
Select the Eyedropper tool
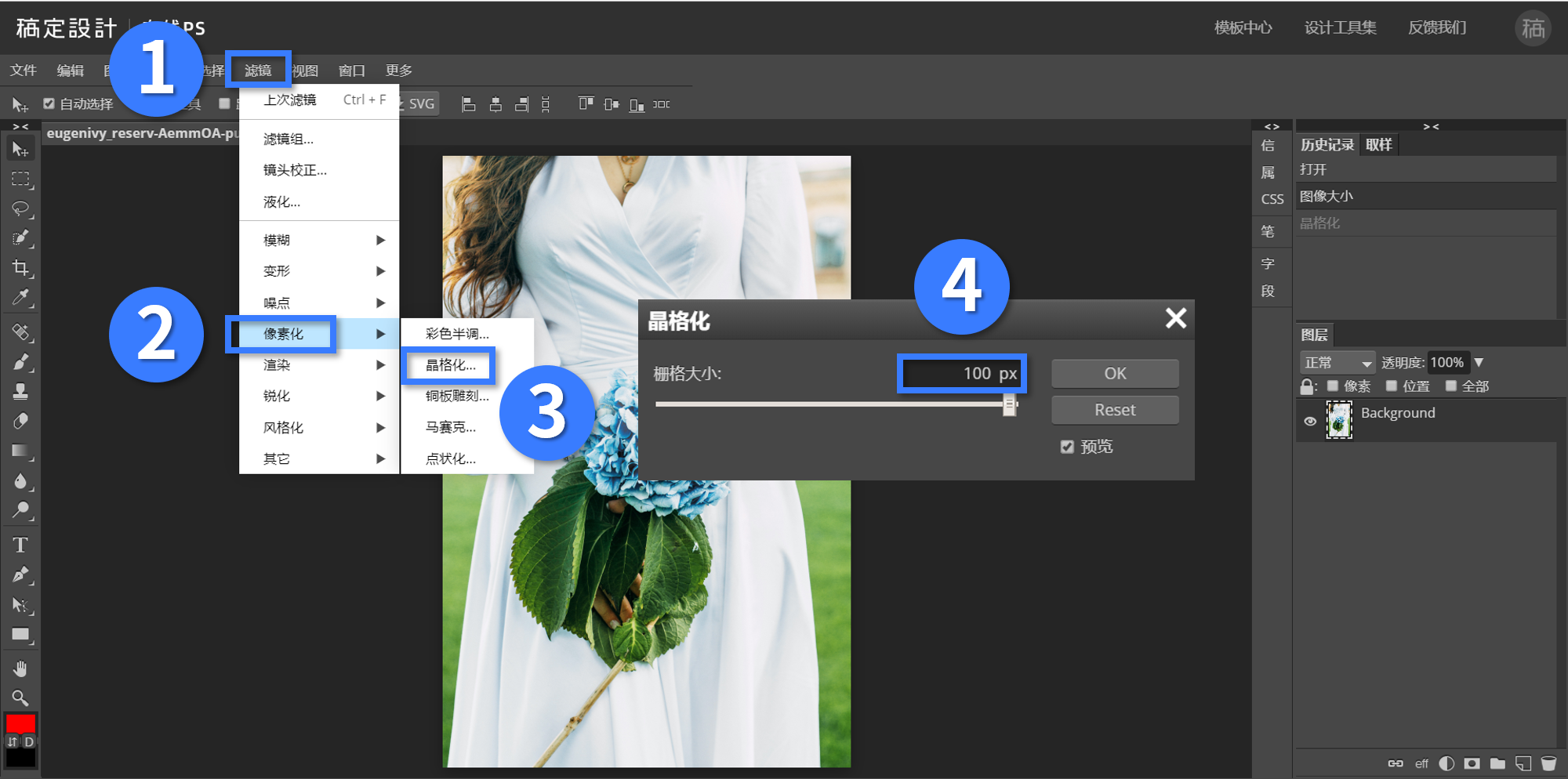click(21, 298)
